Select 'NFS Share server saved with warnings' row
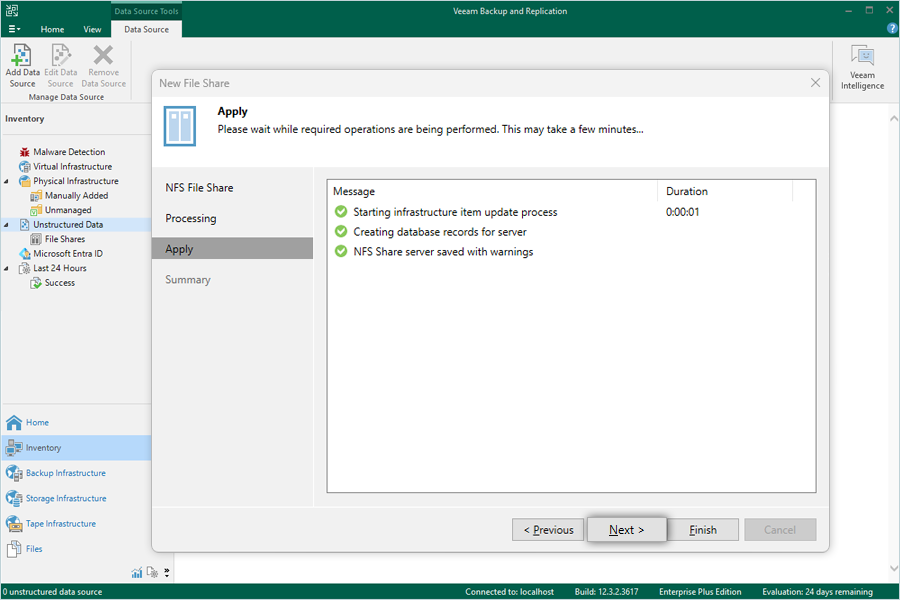The height and width of the screenshot is (600, 900). [571, 252]
